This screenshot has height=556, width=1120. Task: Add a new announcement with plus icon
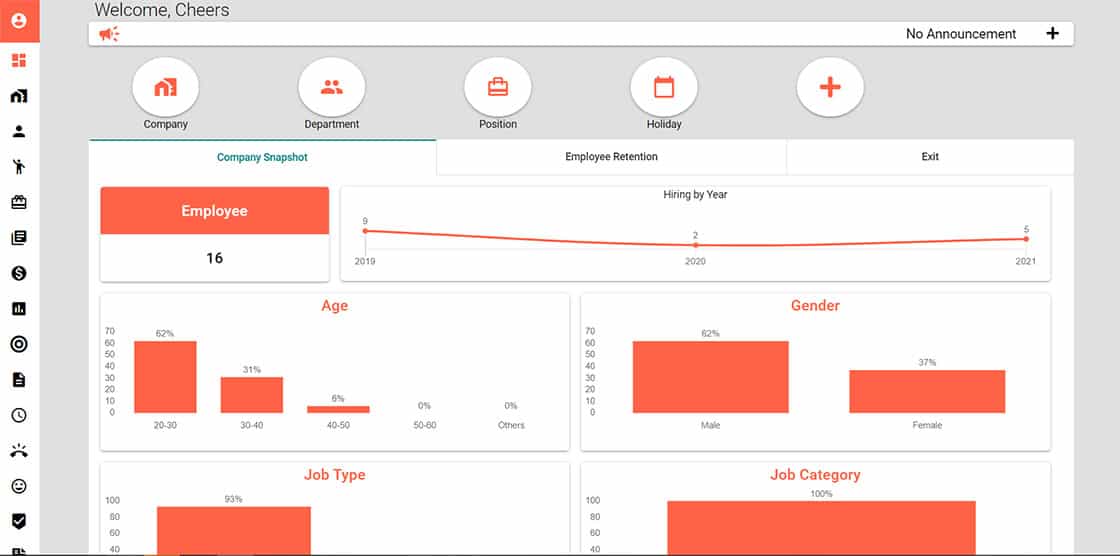1052,34
